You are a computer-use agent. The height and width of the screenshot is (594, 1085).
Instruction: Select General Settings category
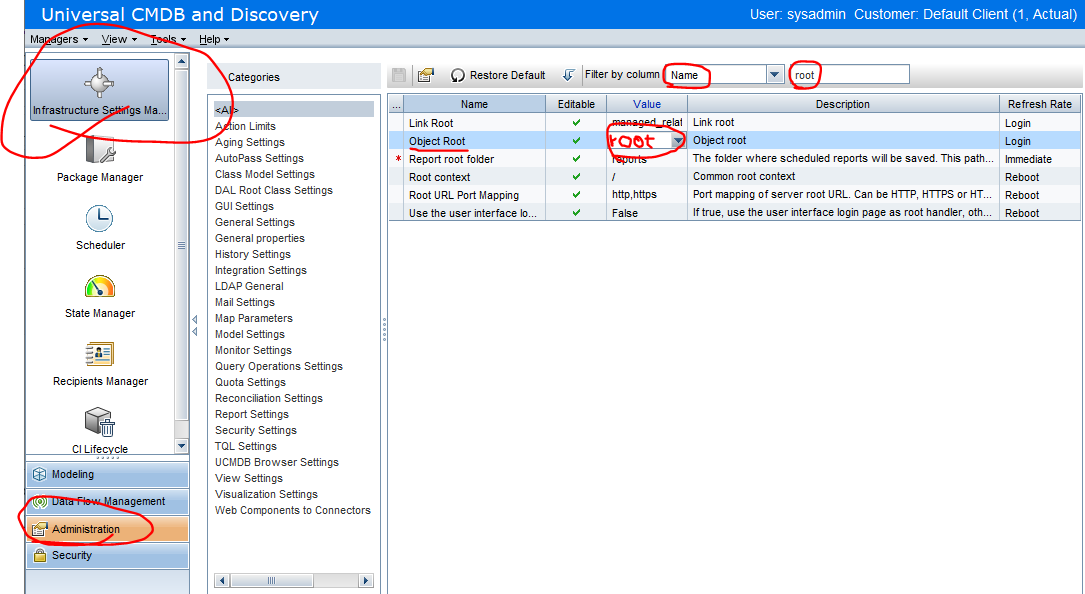[x=255, y=222]
